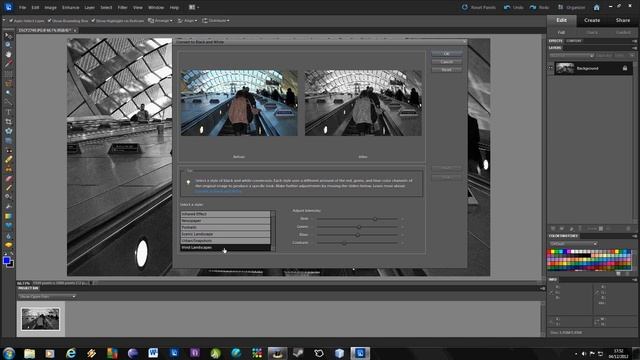The image size is (640, 360).
Task: Select the Move tool in toolbox
Action: tap(8, 36)
